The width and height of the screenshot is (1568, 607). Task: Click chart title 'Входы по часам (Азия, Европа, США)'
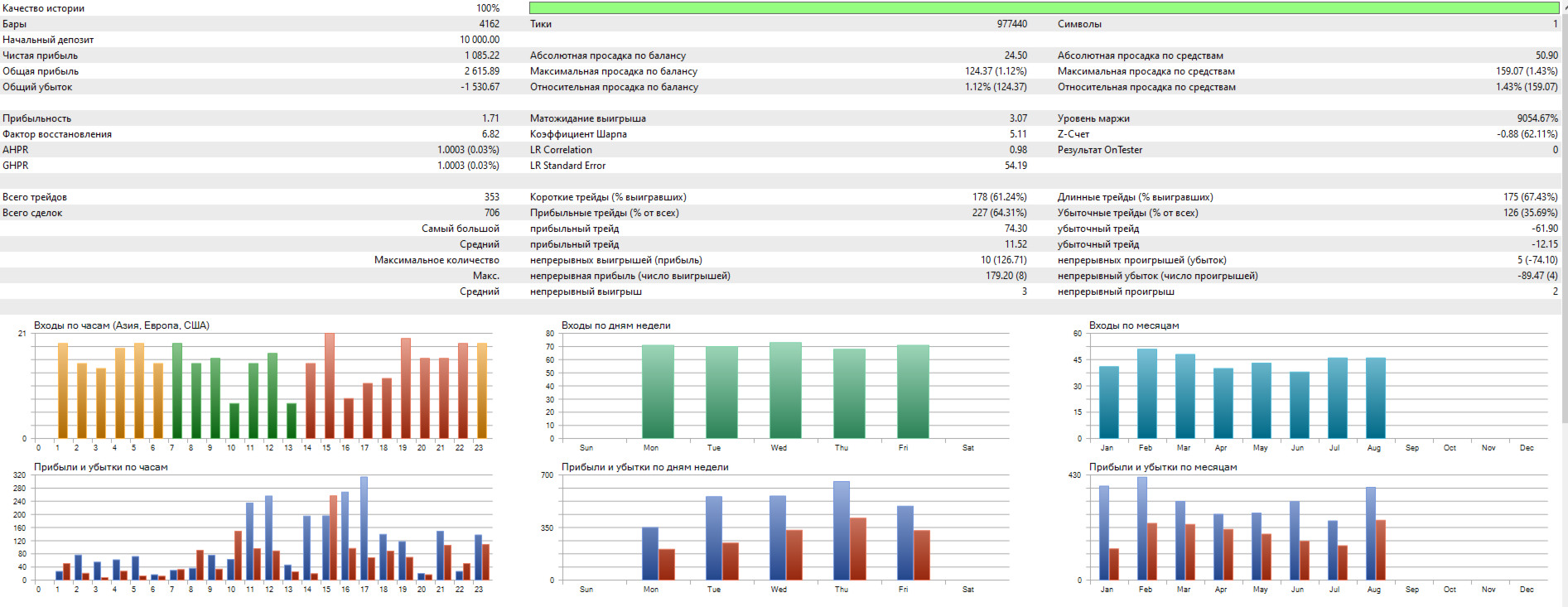click(x=122, y=325)
